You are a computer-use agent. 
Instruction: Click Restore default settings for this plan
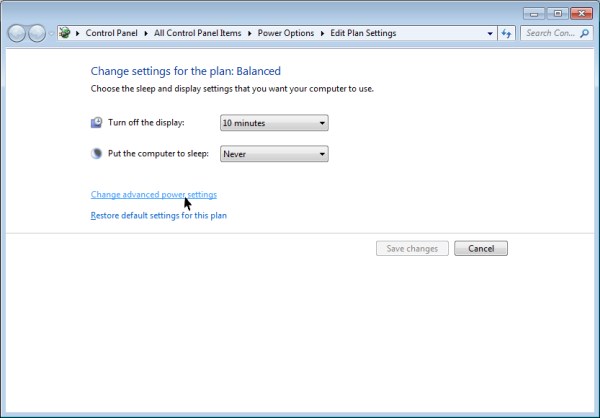pyautogui.click(x=159, y=216)
